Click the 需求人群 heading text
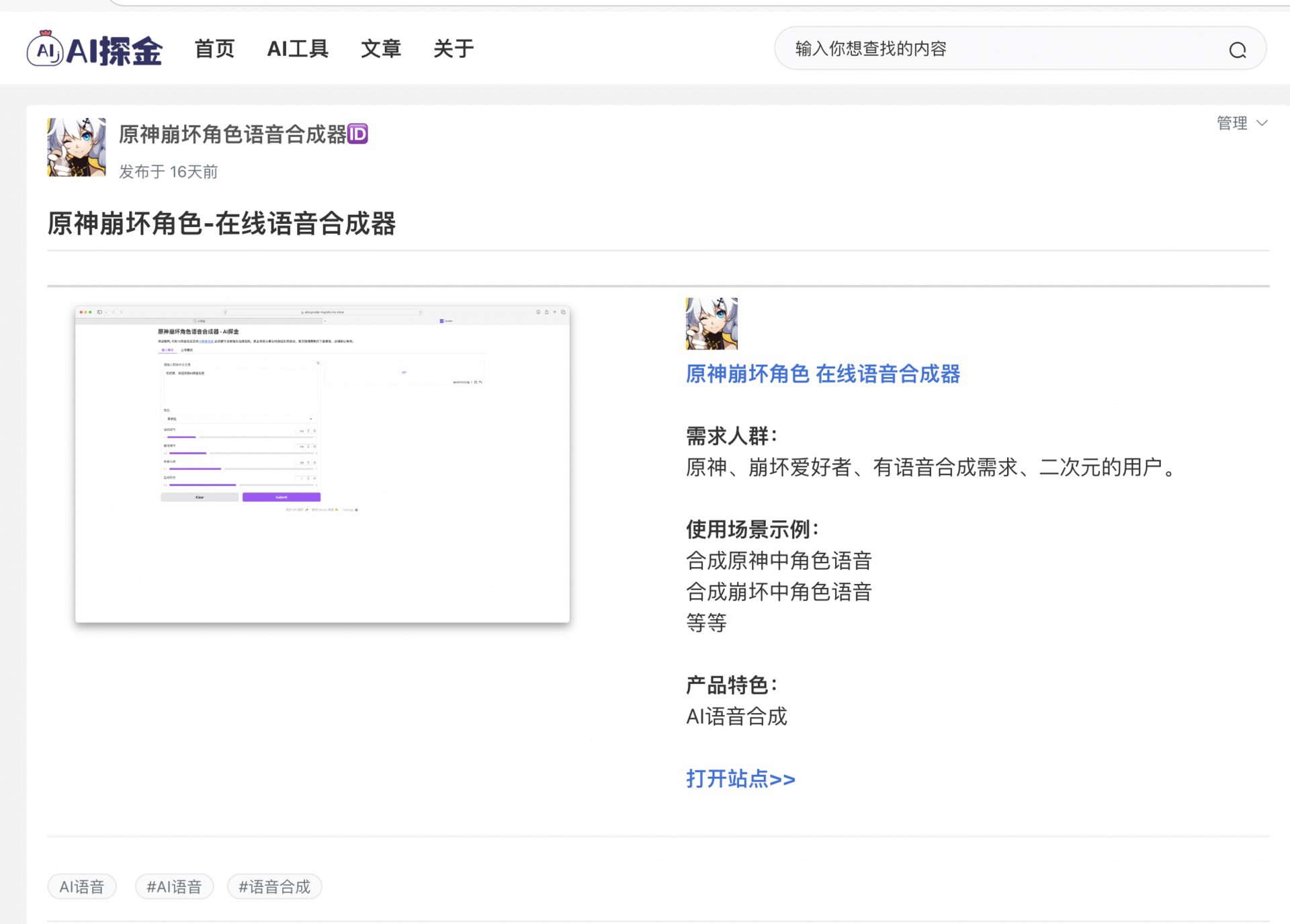Screen dimensions: 1290x924 tap(732, 436)
